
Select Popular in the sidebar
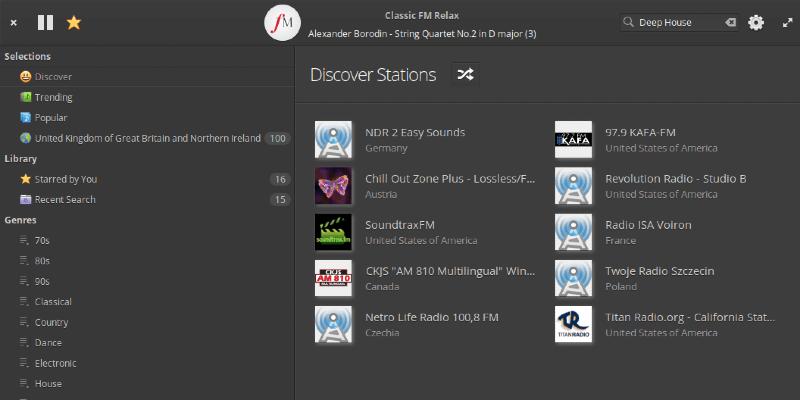point(51,117)
